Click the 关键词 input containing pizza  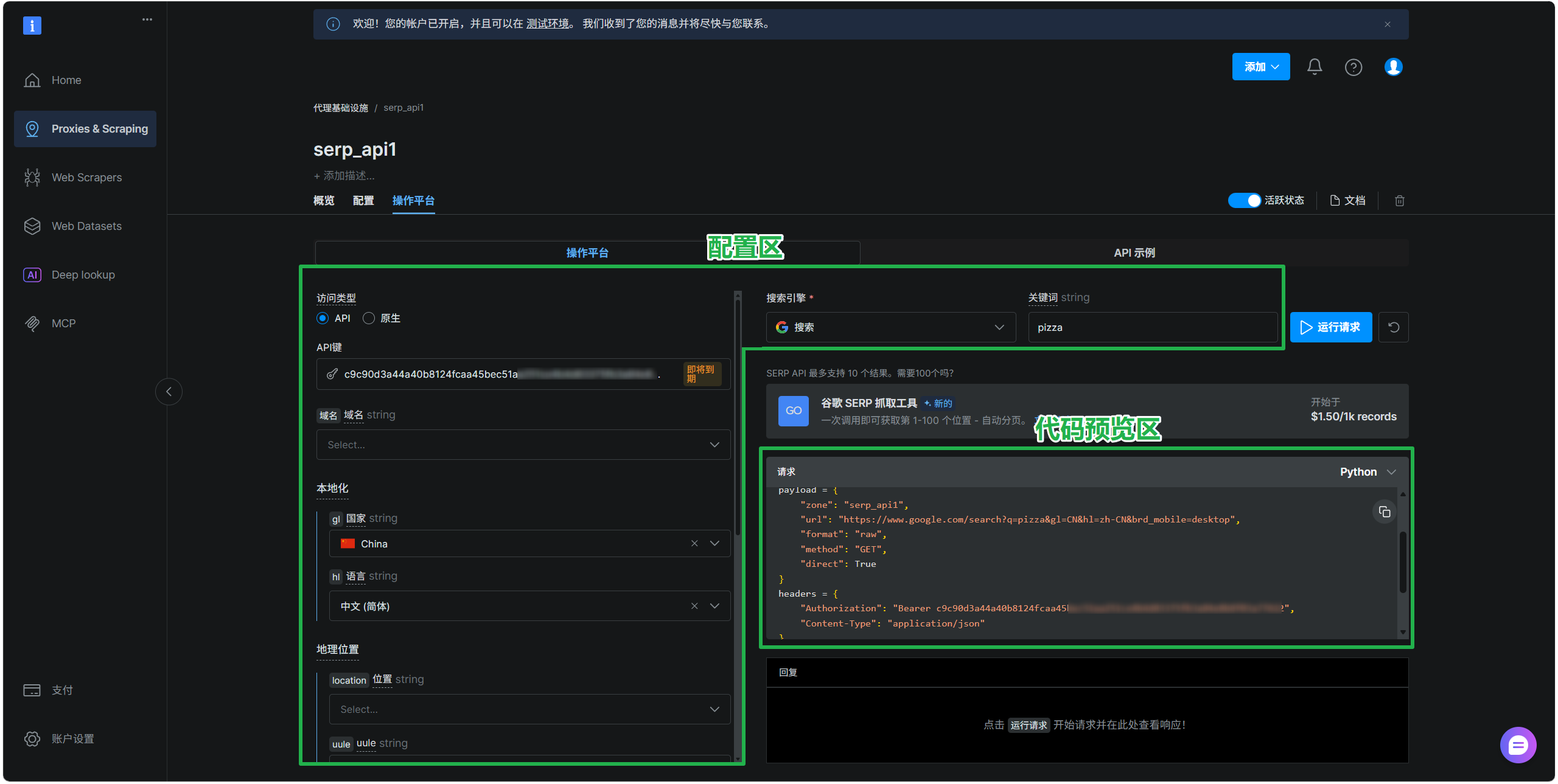point(1152,327)
